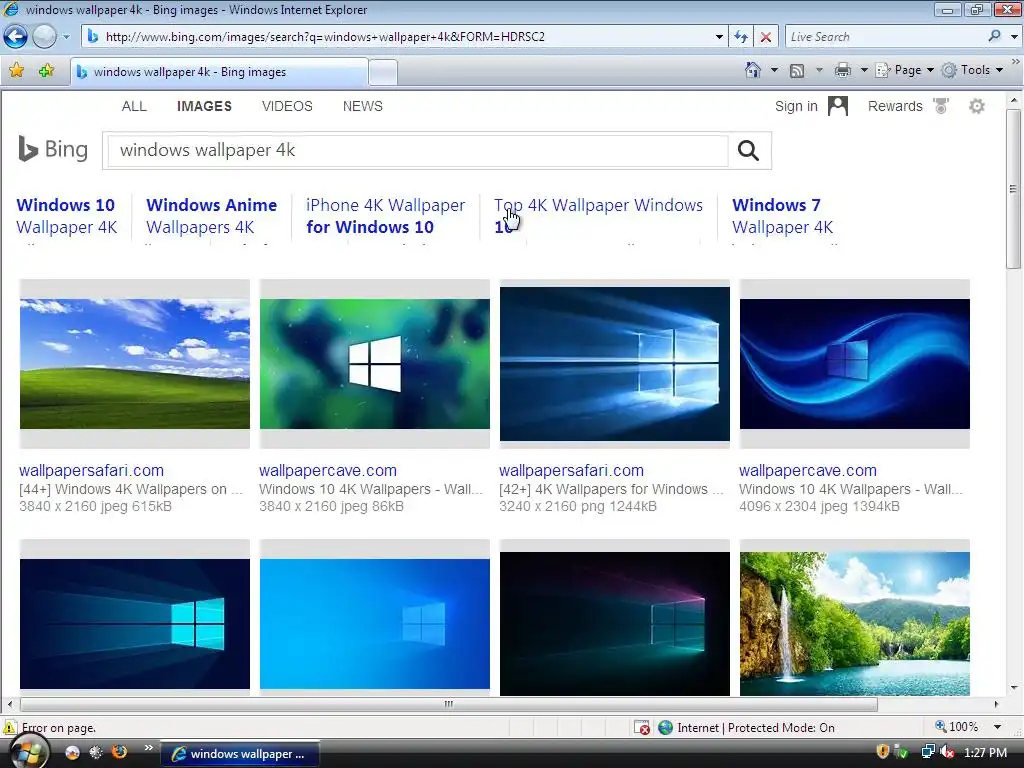Open Top 4K Wallpaper Windows 10 suggestion
The image size is (1024, 768).
point(598,216)
